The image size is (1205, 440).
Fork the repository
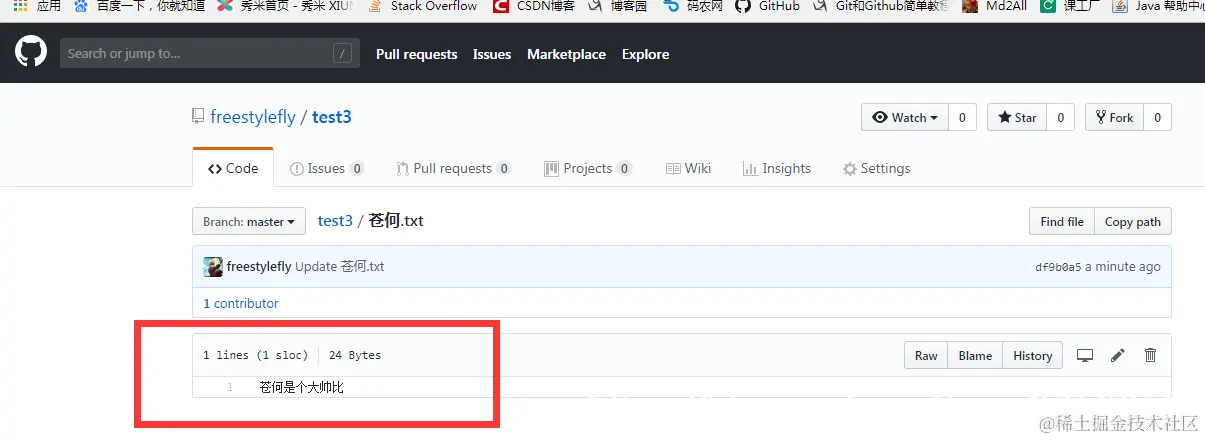(x=1114, y=117)
